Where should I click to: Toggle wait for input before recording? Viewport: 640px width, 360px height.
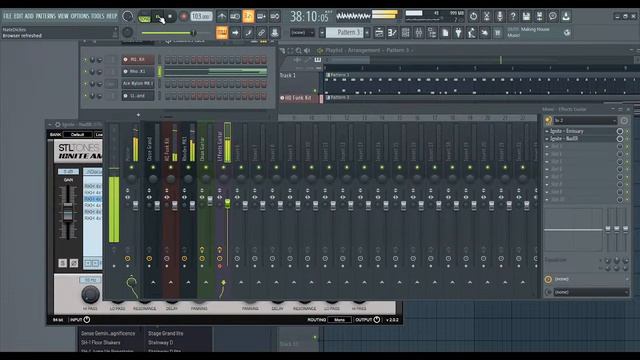[x=235, y=16]
